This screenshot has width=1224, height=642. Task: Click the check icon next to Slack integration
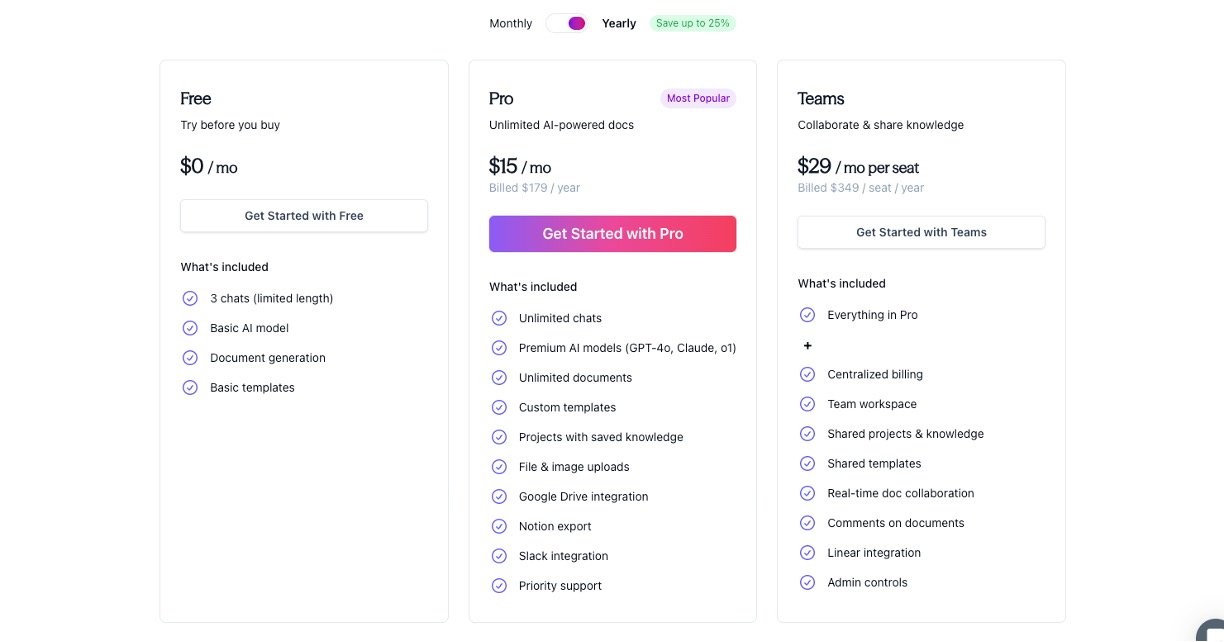(499, 556)
